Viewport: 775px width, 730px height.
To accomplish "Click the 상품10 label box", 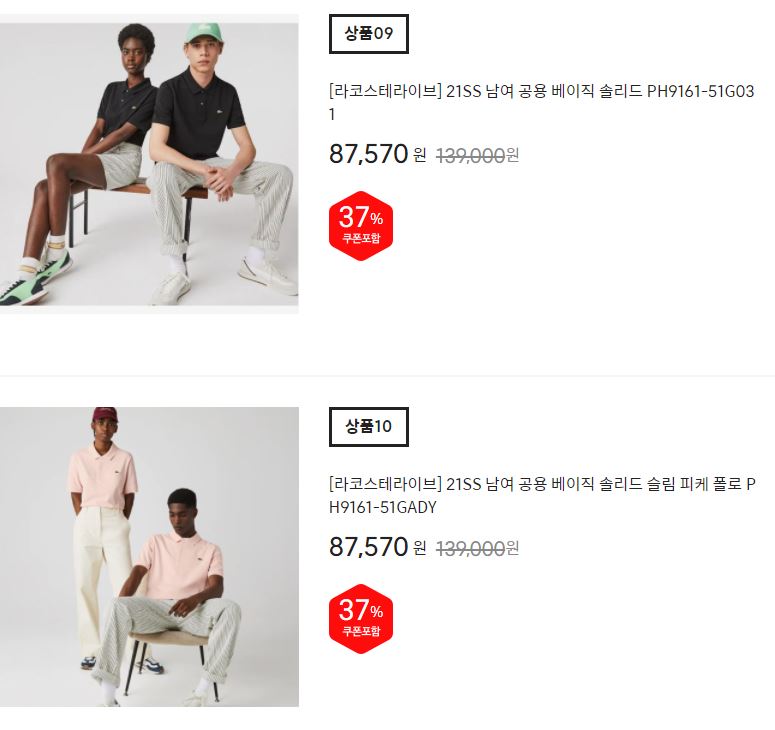I will tap(369, 427).
